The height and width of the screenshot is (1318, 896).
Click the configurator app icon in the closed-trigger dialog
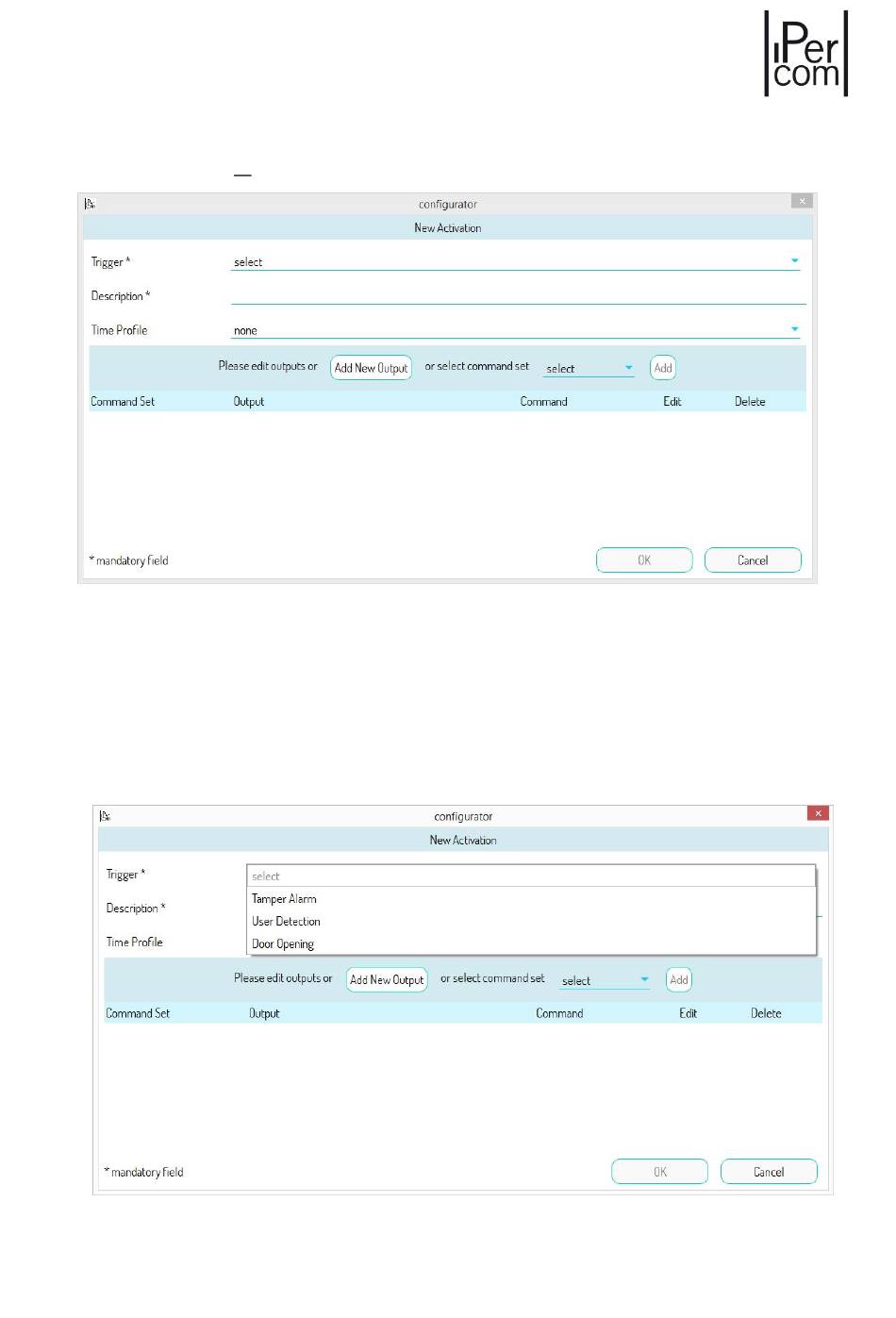(90, 204)
